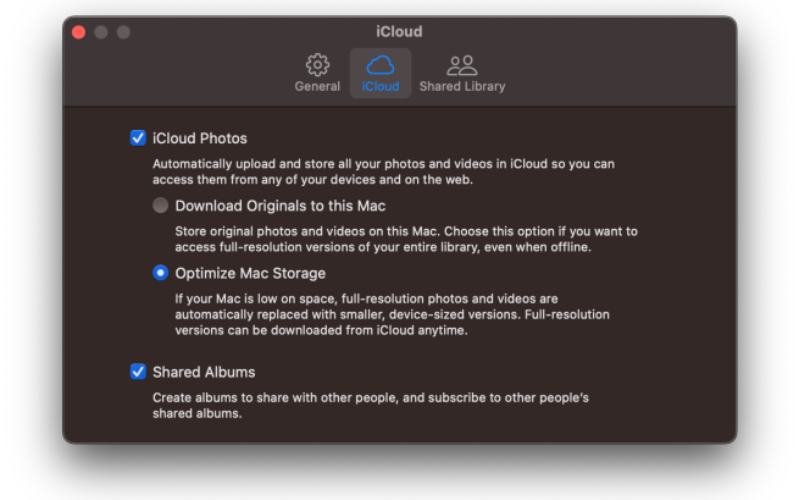Click the iCloud window title
799x500 pixels.
[399, 32]
